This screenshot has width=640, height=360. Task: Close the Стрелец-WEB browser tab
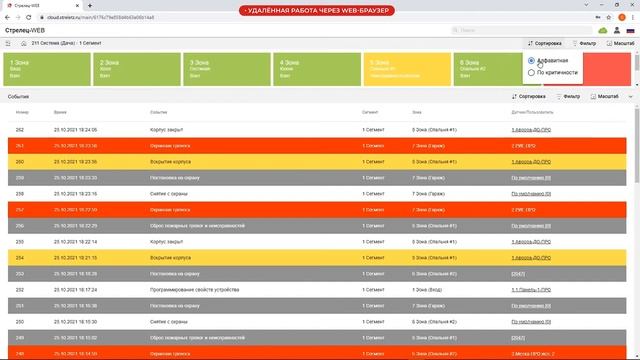click(78, 6)
